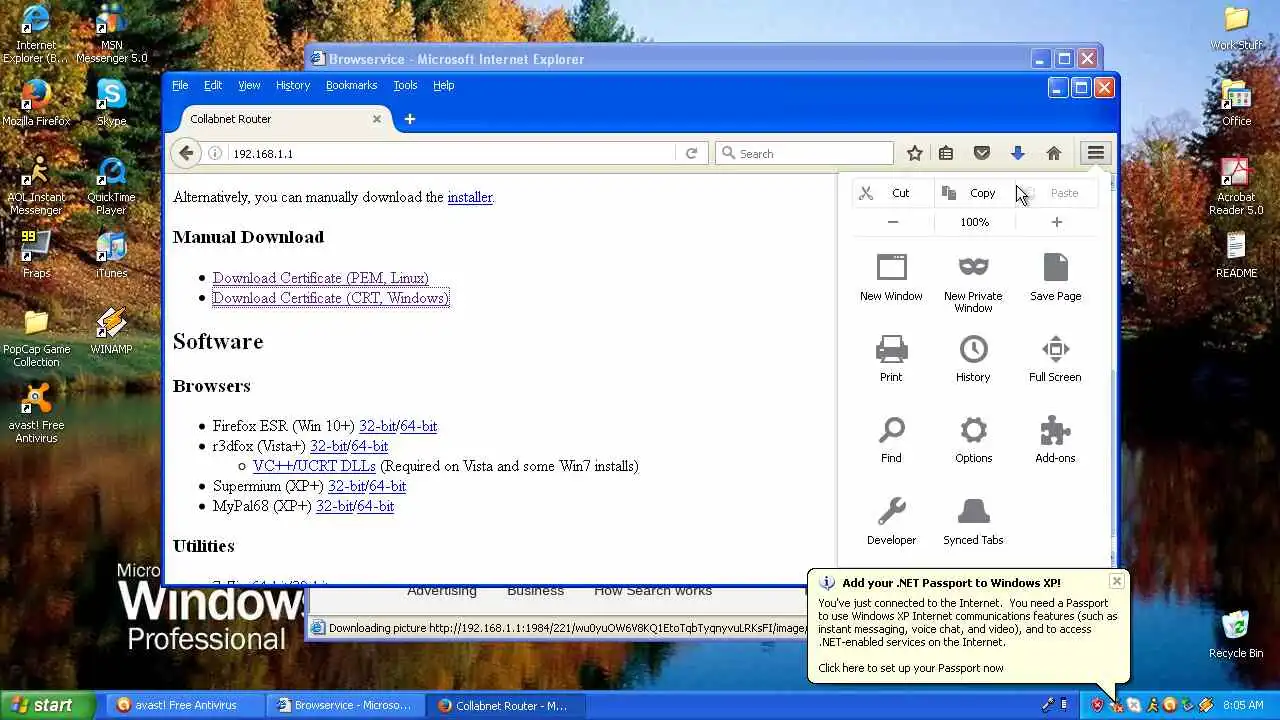Open the View menu

click(249, 85)
